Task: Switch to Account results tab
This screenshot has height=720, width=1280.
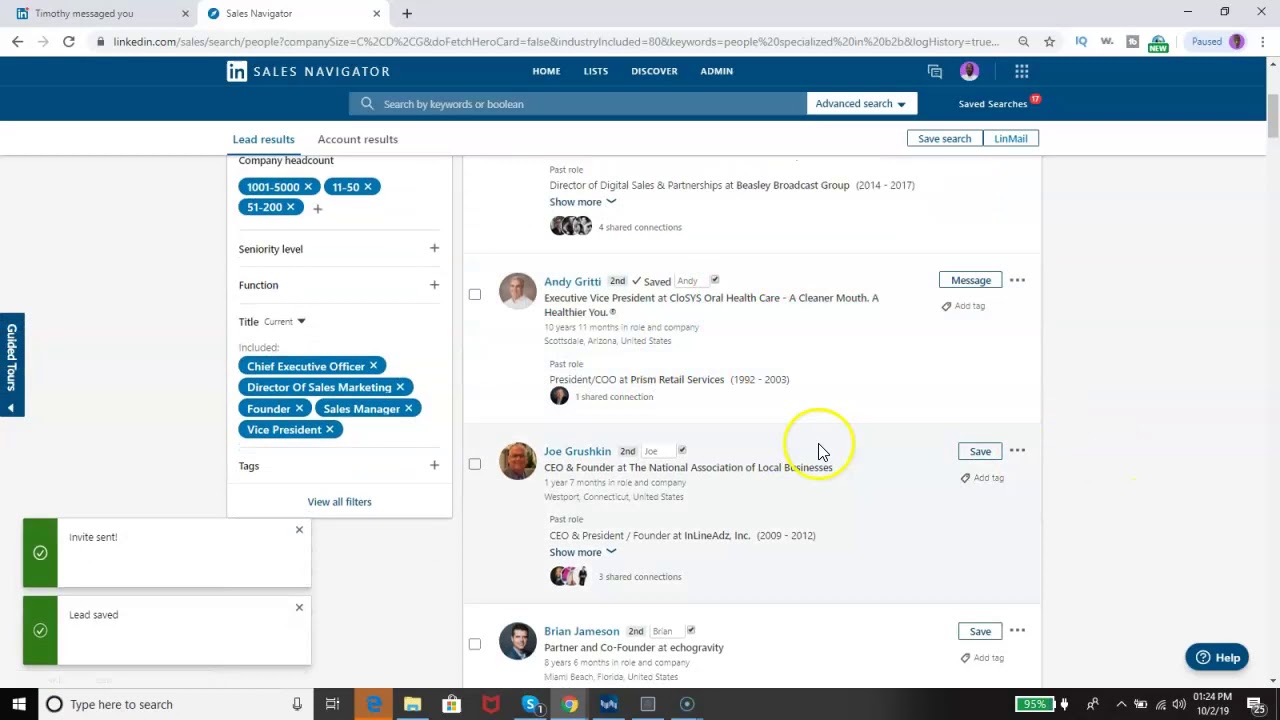Action: (x=357, y=139)
